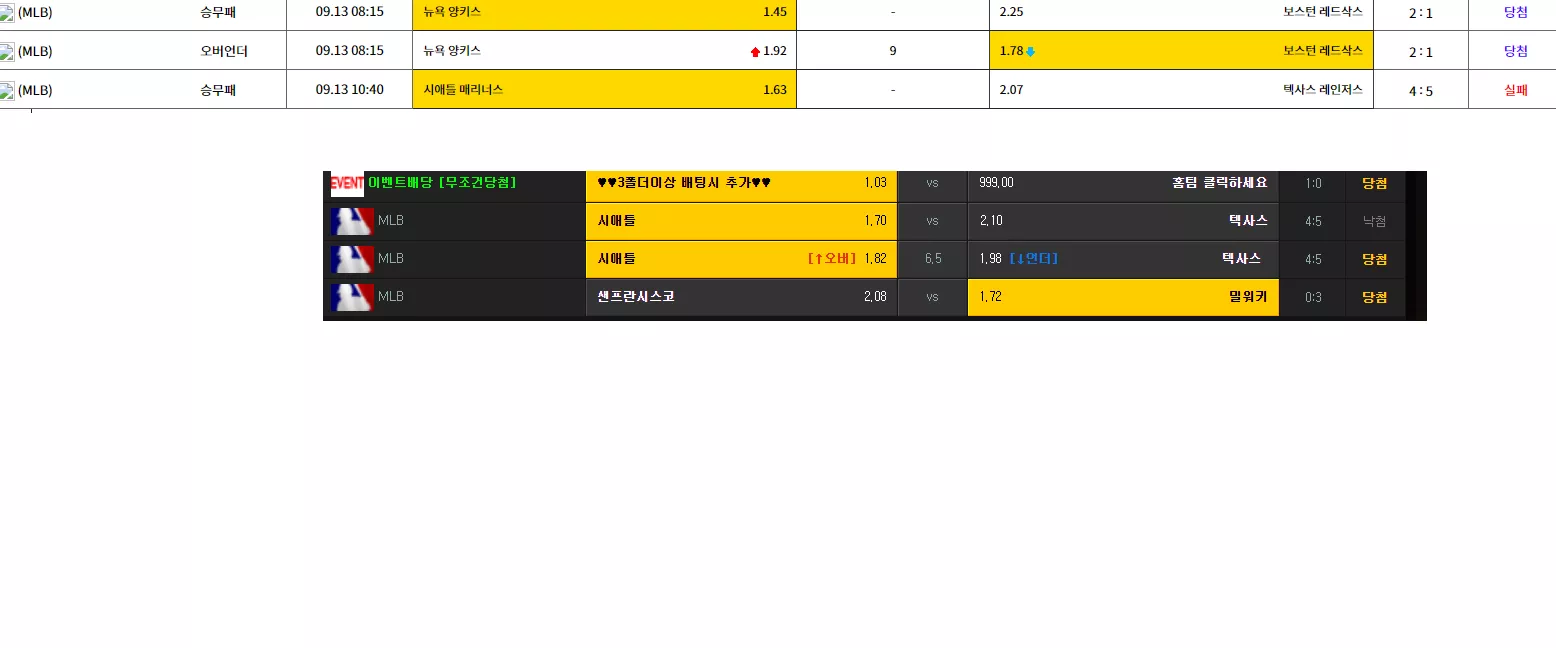This screenshot has width=1556, height=648.
Task: Click the 당첨 result in the 밀워키 row
Action: [1374, 297]
